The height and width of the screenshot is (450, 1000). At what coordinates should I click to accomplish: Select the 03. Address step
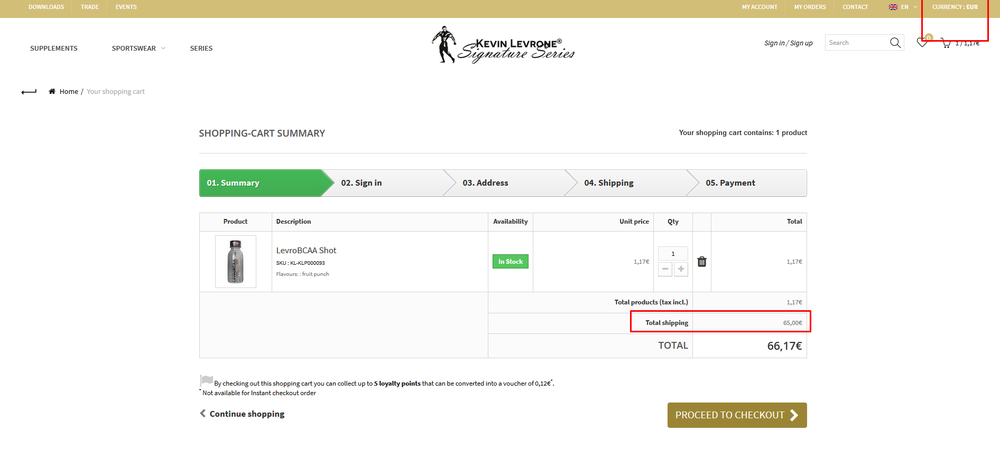(506, 183)
